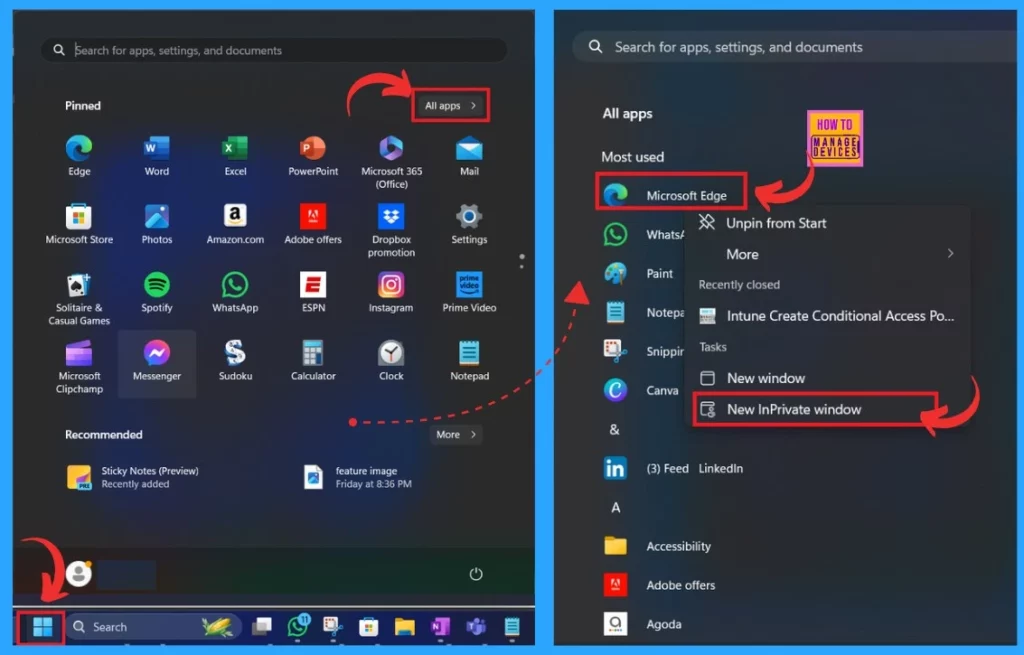Viewport: 1024px width, 655px height.
Task: Open WhatsApp in Most used list
Action: click(x=643, y=234)
